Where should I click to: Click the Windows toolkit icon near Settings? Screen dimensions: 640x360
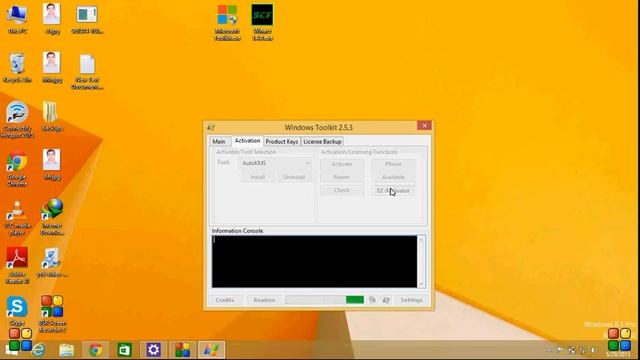386,300
